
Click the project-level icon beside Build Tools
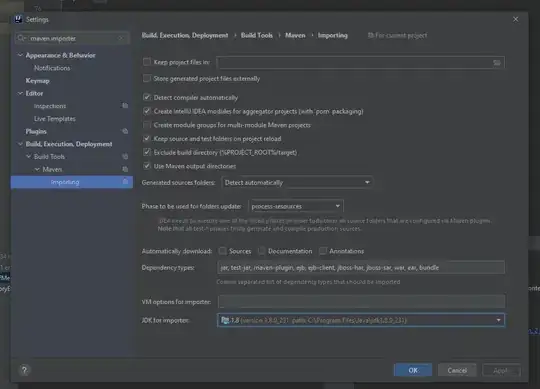pos(125,157)
